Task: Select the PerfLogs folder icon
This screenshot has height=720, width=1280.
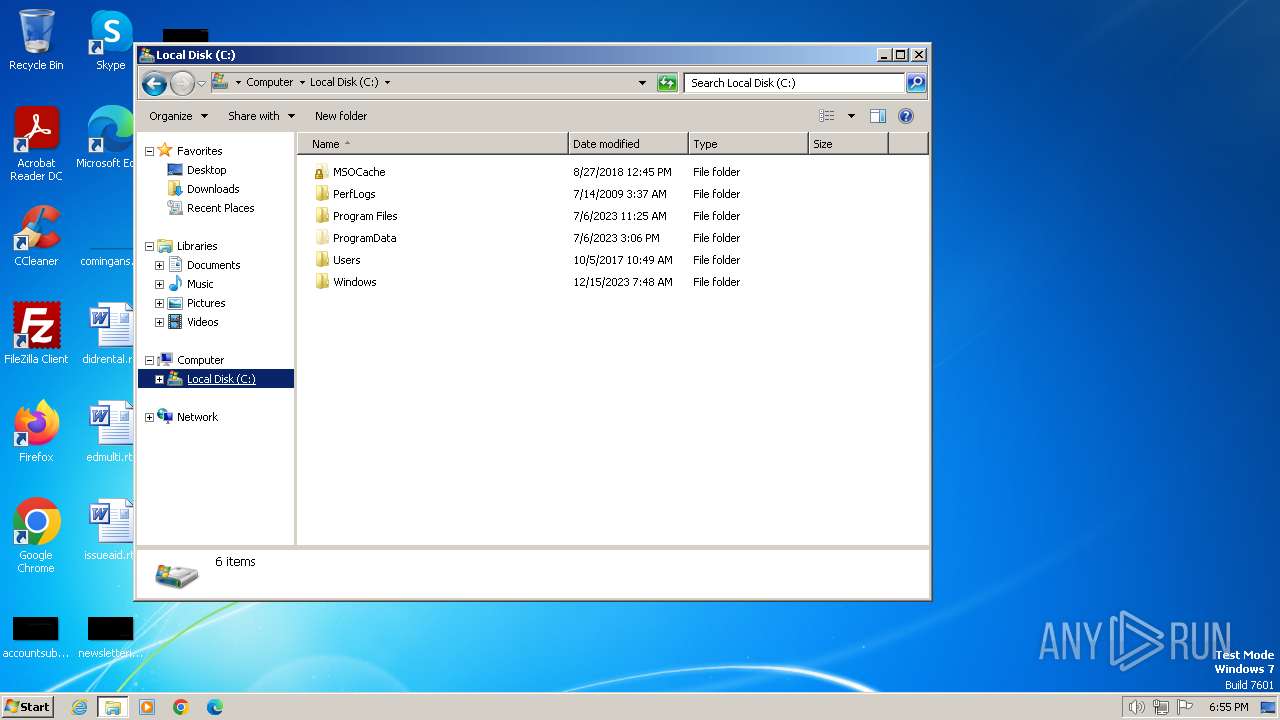Action: coord(321,194)
